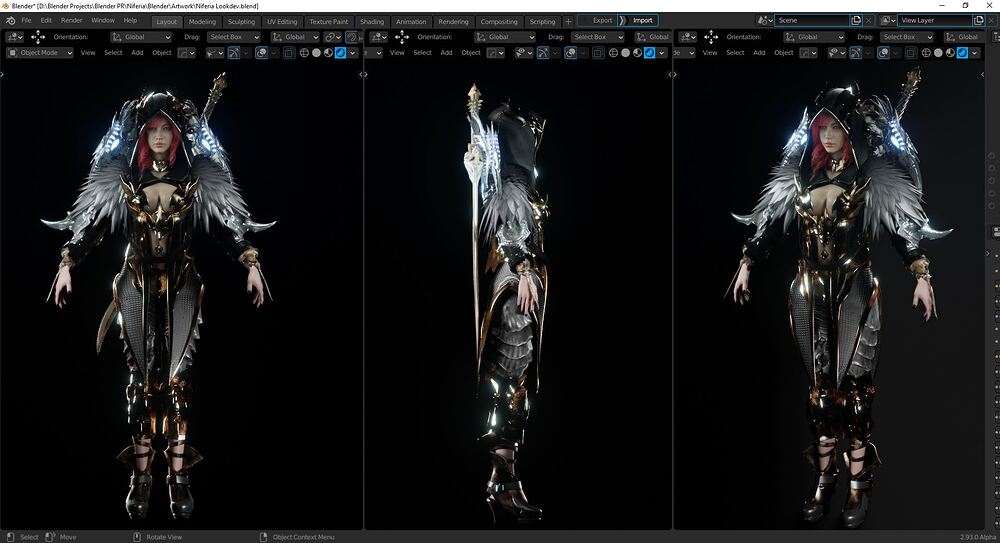
Task: Create a new scene with the copy icon
Action: 856,20
